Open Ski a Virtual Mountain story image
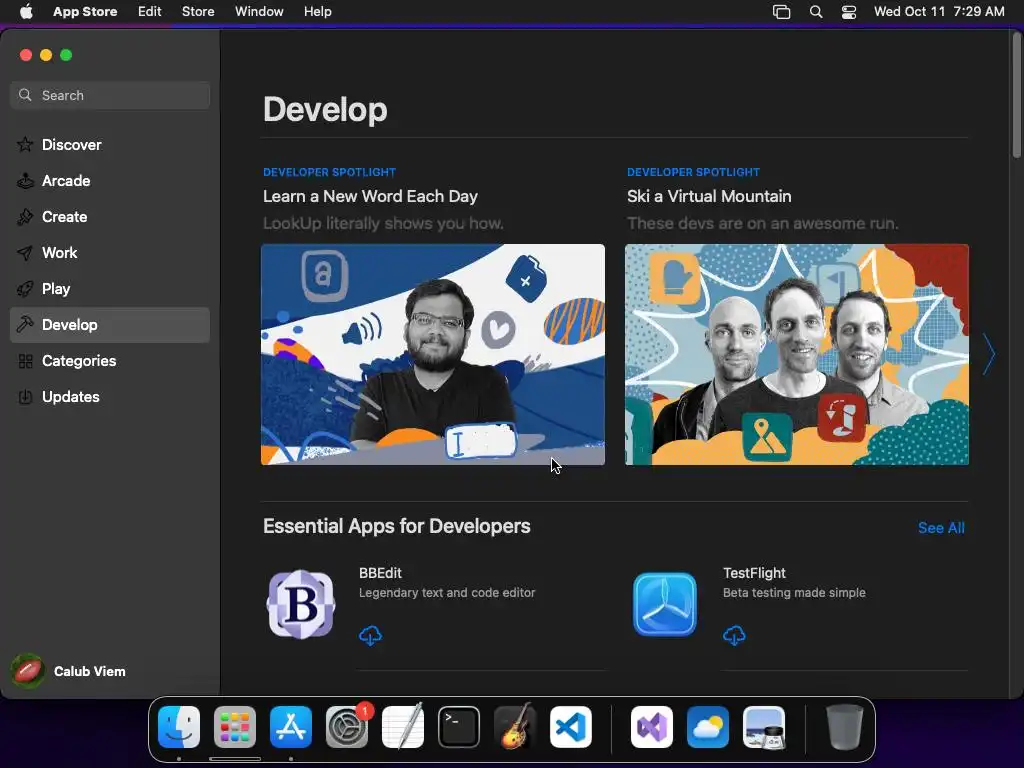 point(797,355)
